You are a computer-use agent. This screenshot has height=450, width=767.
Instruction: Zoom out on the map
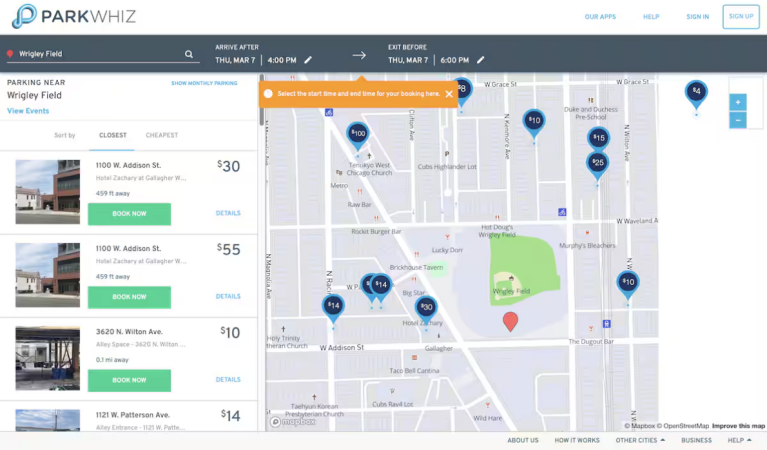[738, 120]
